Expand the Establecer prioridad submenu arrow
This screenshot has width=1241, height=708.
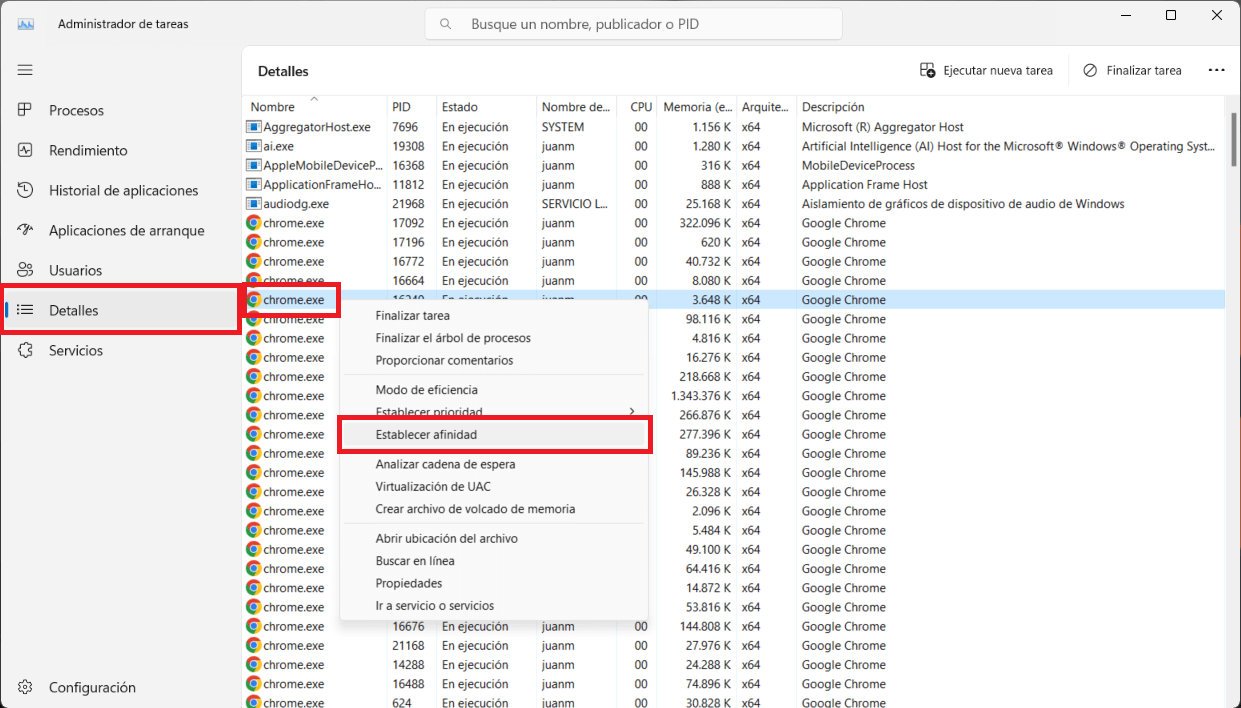pos(631,412)
